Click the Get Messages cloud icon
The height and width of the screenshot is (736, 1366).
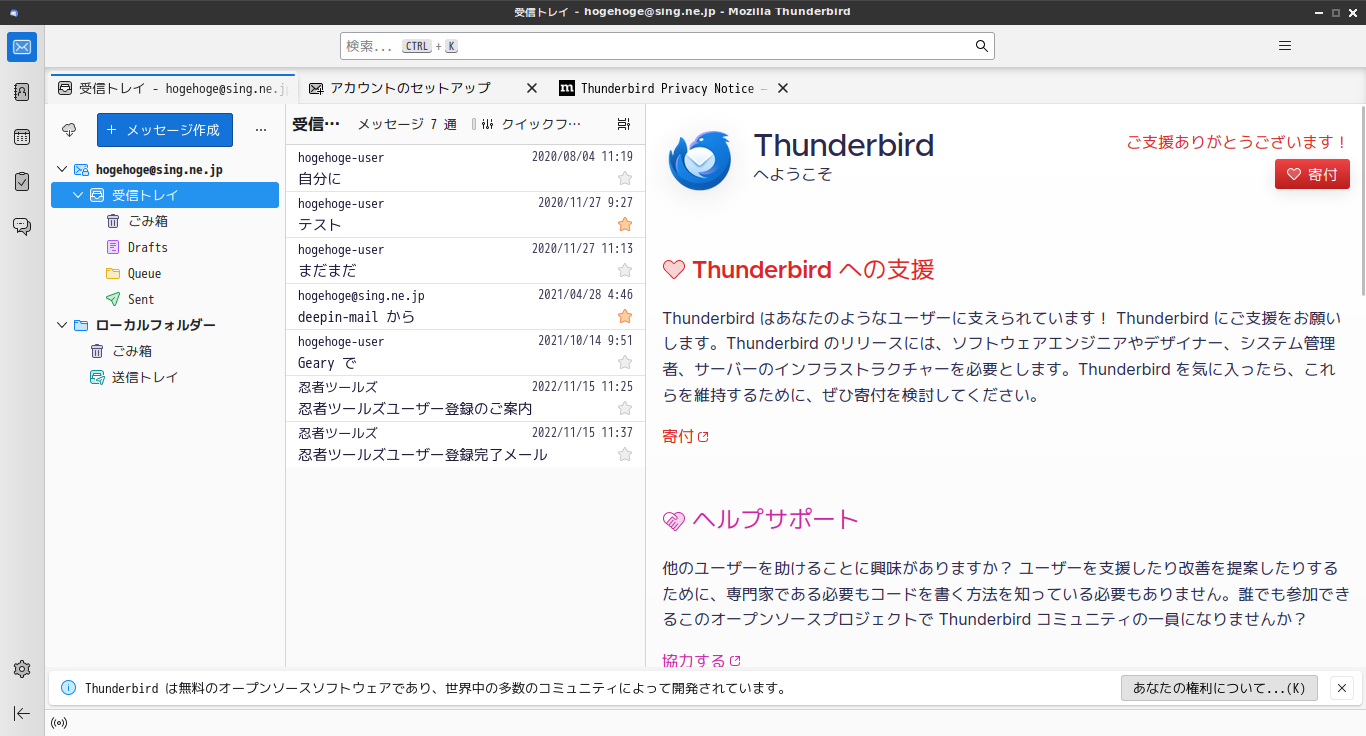pyautogui.click(x=69, y=130)
